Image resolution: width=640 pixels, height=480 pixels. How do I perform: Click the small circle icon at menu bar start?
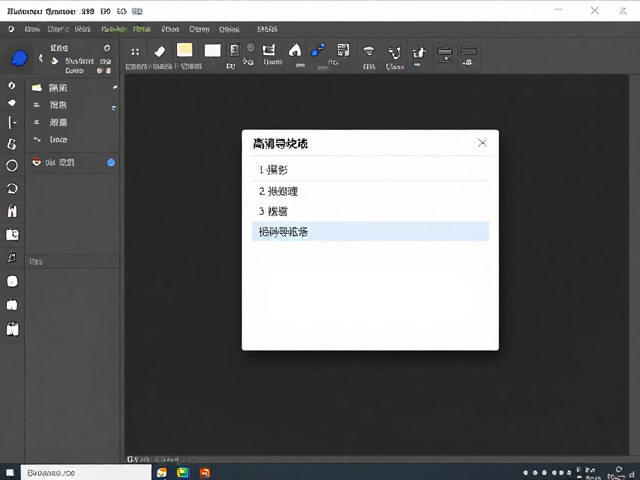coord(11,29)
